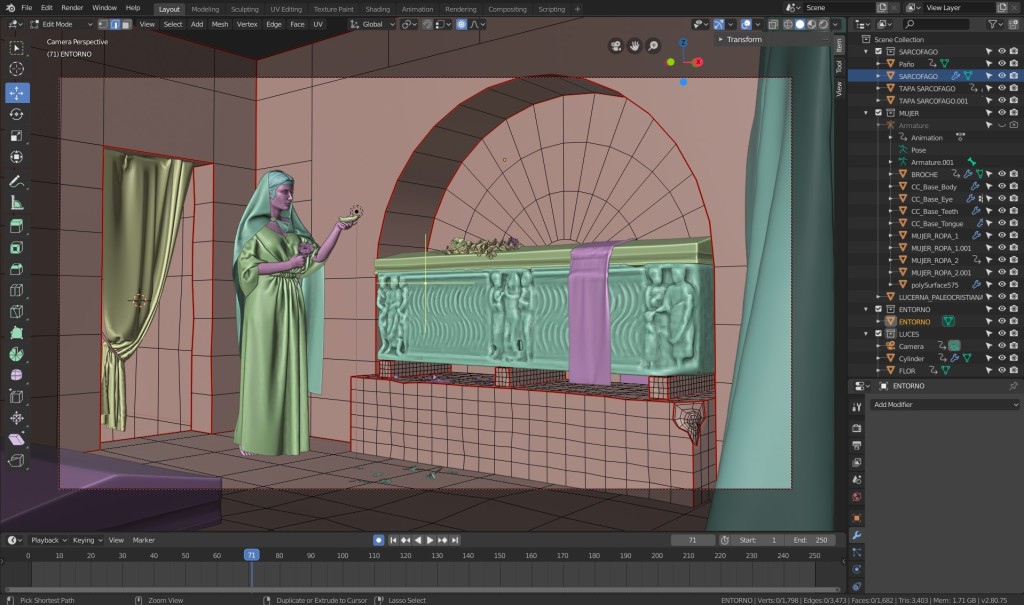Uncheck the MUJER collection checkbox
The width and height of the screenshot is (1024, 605).
[x=879, y=113]
